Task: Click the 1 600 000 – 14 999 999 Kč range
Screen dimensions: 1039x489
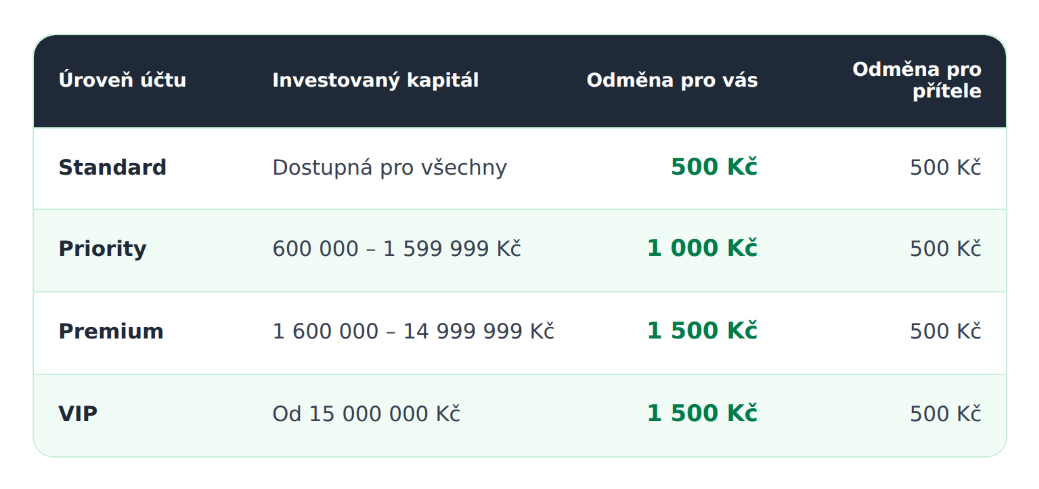Action: click(413, 331)
